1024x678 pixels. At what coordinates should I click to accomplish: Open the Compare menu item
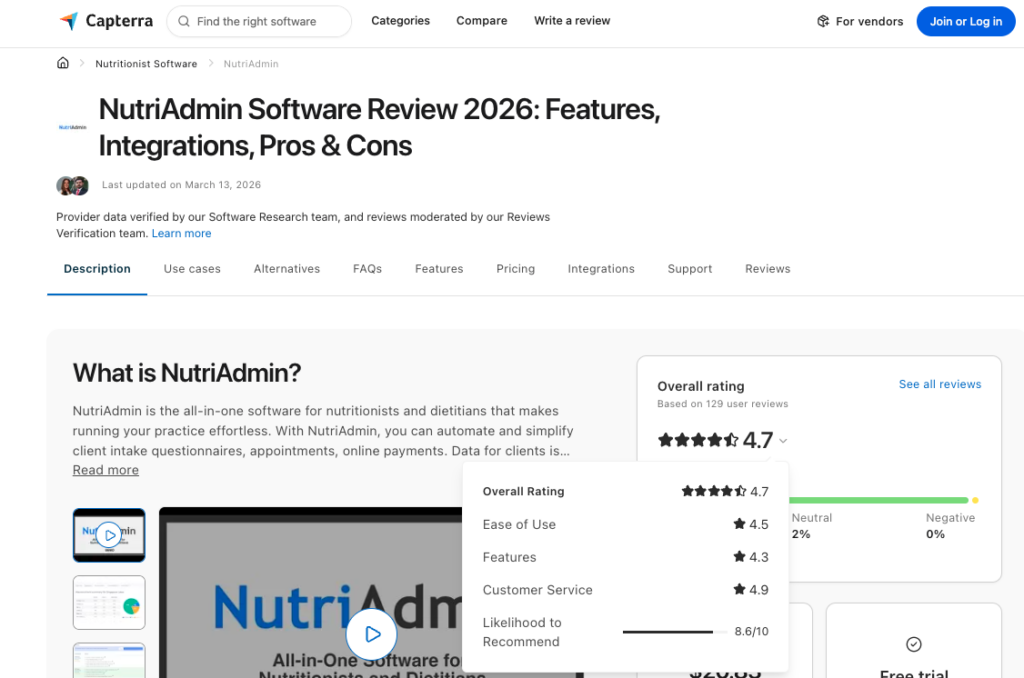click(481, 21)
